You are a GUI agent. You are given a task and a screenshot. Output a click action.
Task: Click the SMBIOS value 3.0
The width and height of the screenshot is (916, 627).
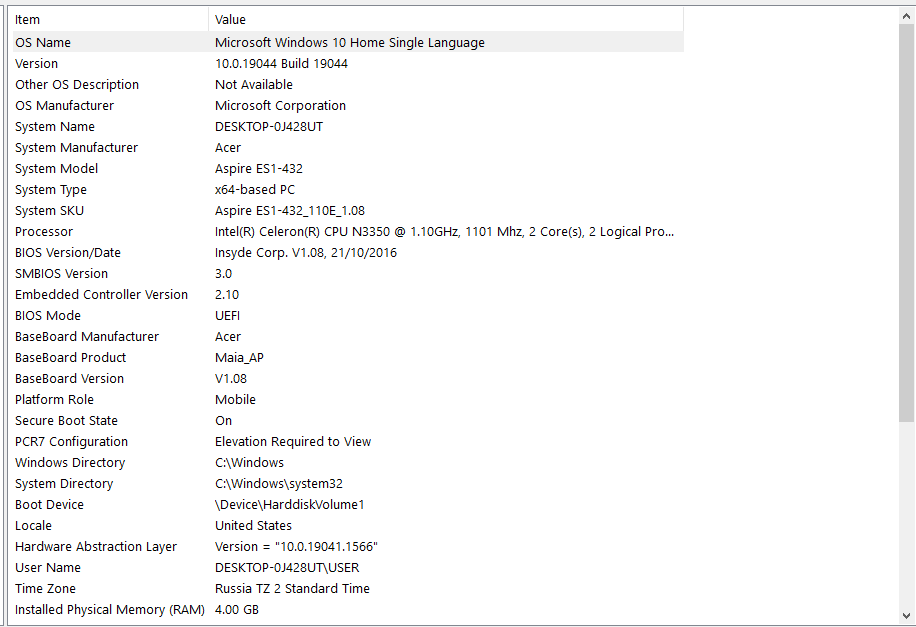[223, 274]
